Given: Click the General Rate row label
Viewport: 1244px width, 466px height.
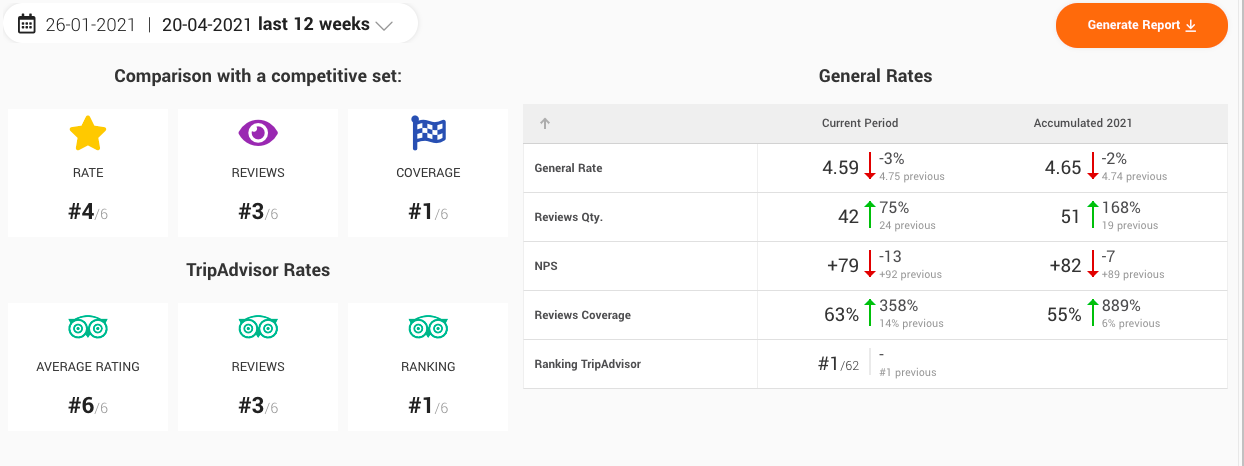Looking at the screenshot, I should click(x=569, y=169).
